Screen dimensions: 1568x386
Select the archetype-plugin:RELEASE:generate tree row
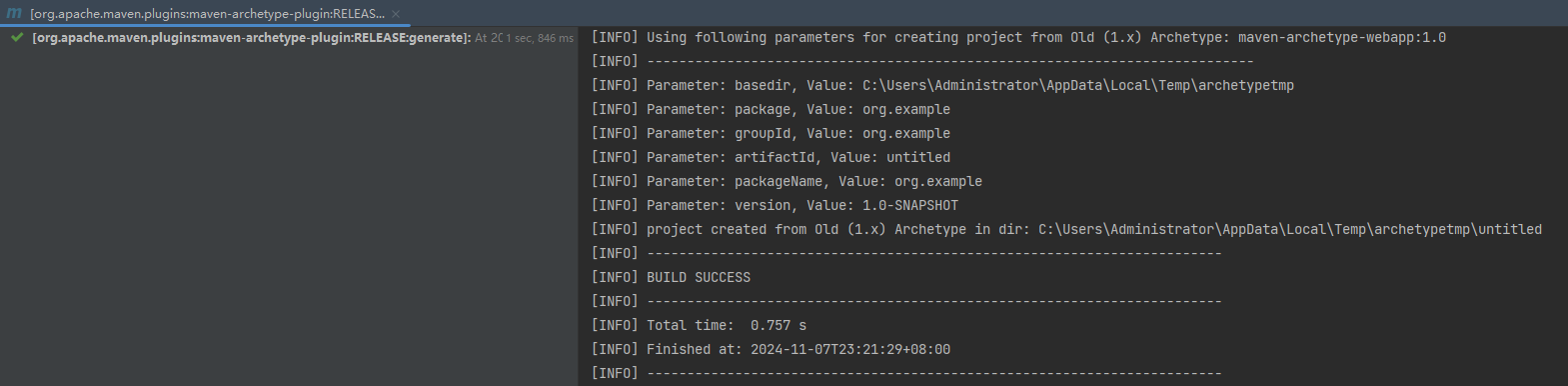(289, 38)
